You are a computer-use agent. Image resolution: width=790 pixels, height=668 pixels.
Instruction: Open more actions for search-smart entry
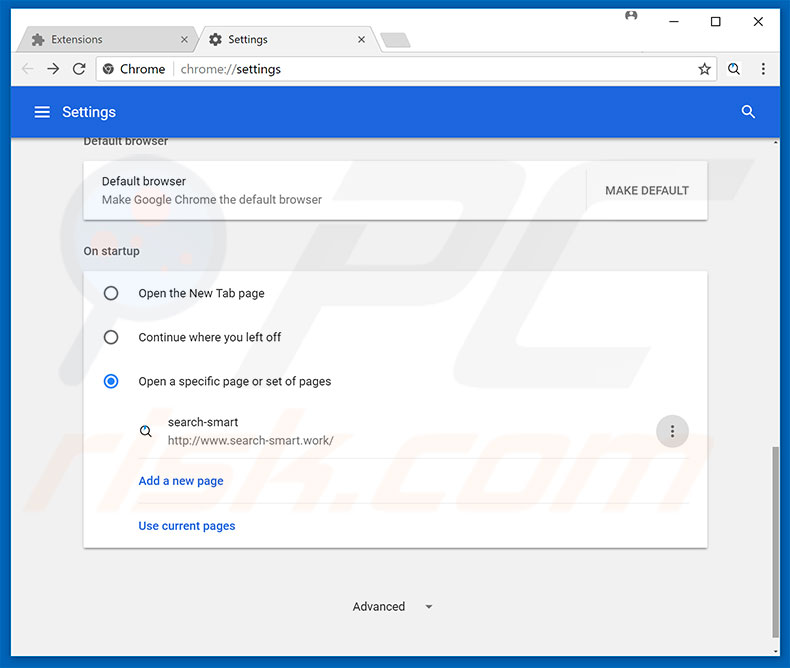[672, 431]
